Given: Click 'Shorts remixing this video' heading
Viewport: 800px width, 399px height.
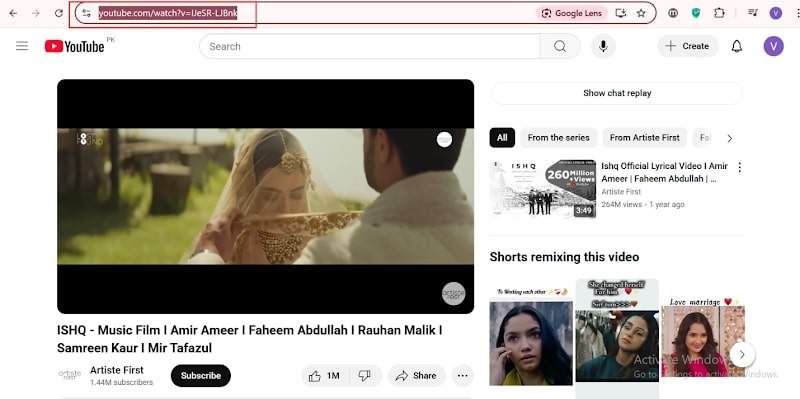Looking at the screenshot, I should pos(564,257).
